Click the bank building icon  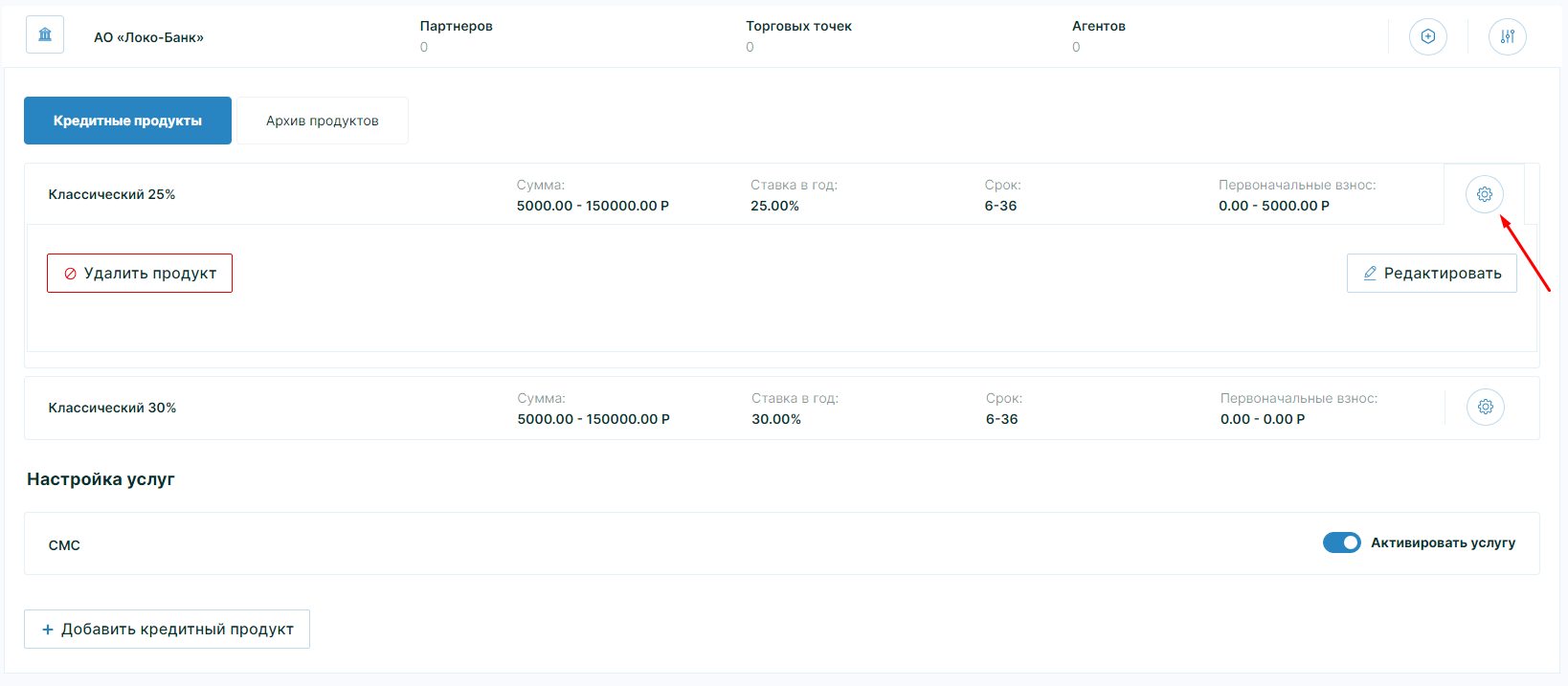point(45,35)
